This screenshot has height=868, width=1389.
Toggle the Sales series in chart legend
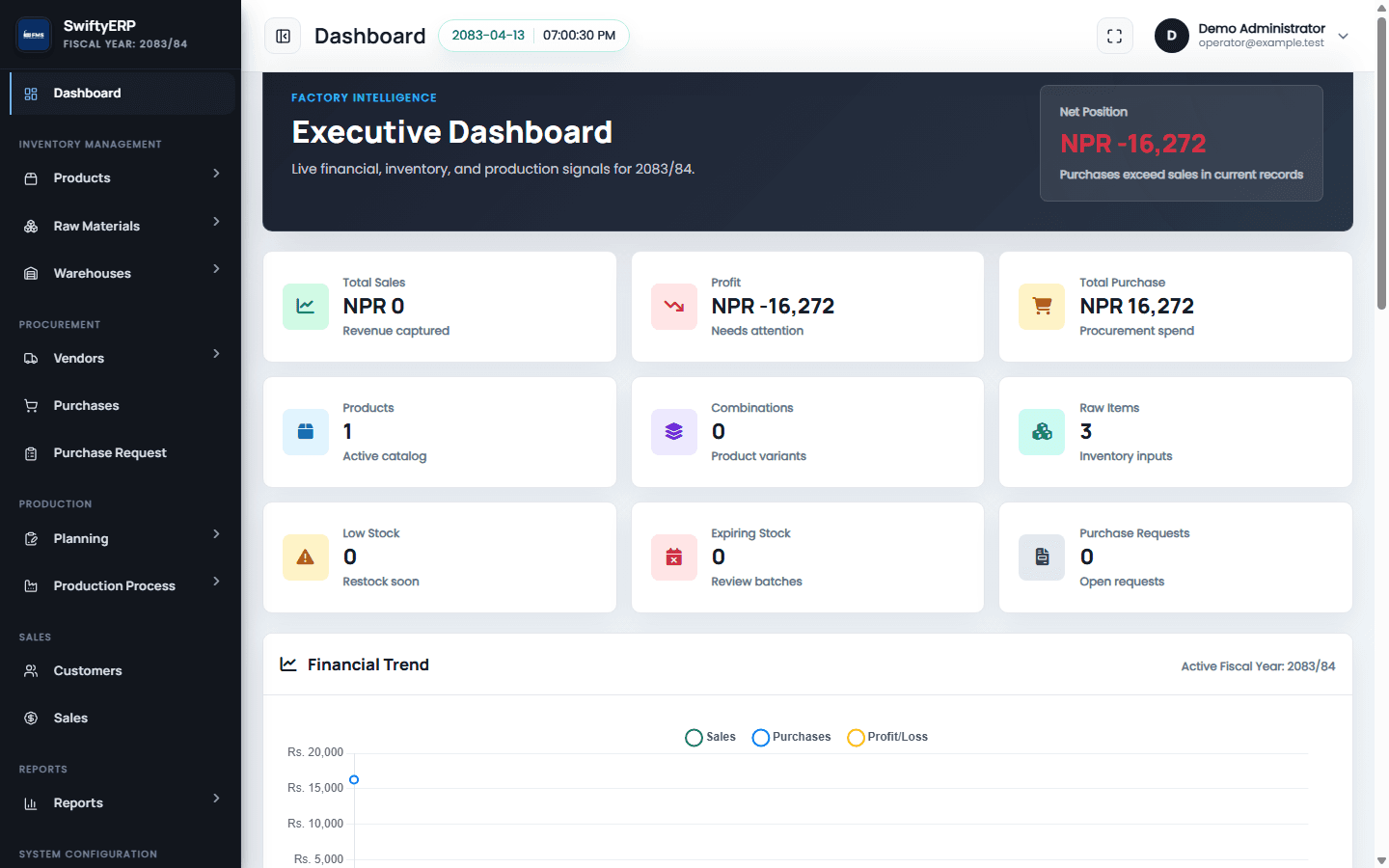[x=710, y=737]
